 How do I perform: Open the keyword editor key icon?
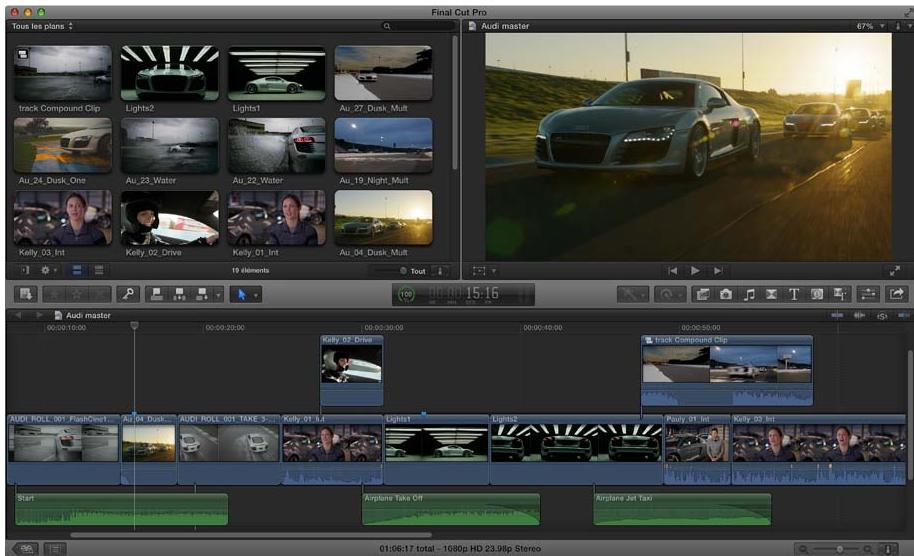point(128,294)
